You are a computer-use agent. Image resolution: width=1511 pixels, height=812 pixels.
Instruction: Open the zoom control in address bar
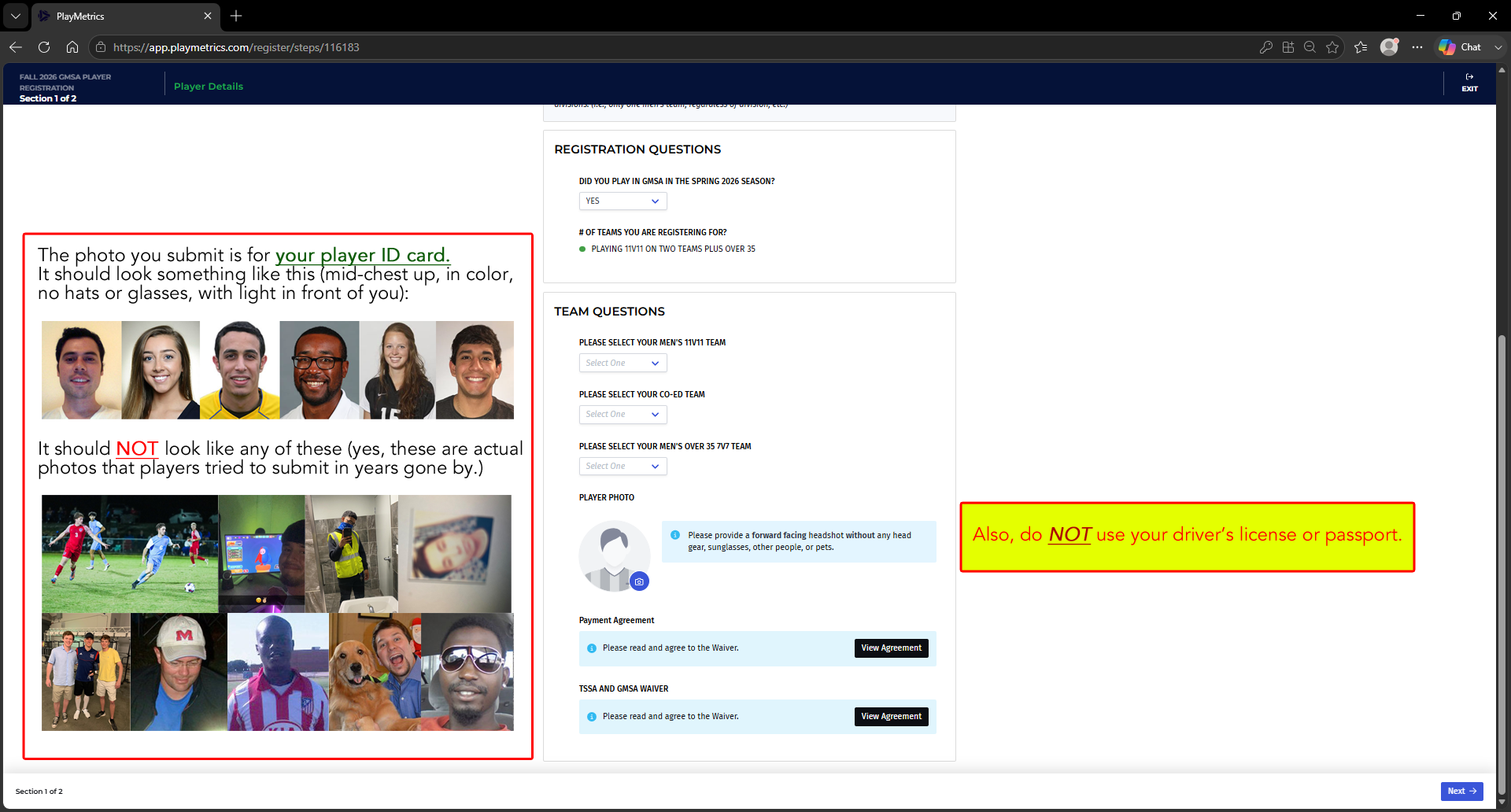pos(1310,47)
